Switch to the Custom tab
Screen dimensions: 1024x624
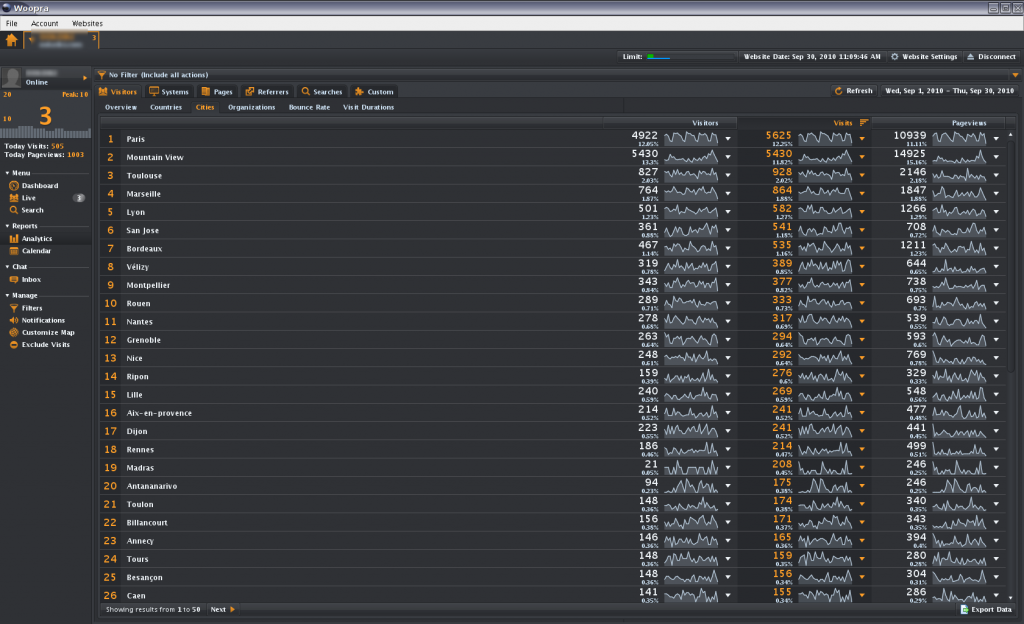coord(374,92)
